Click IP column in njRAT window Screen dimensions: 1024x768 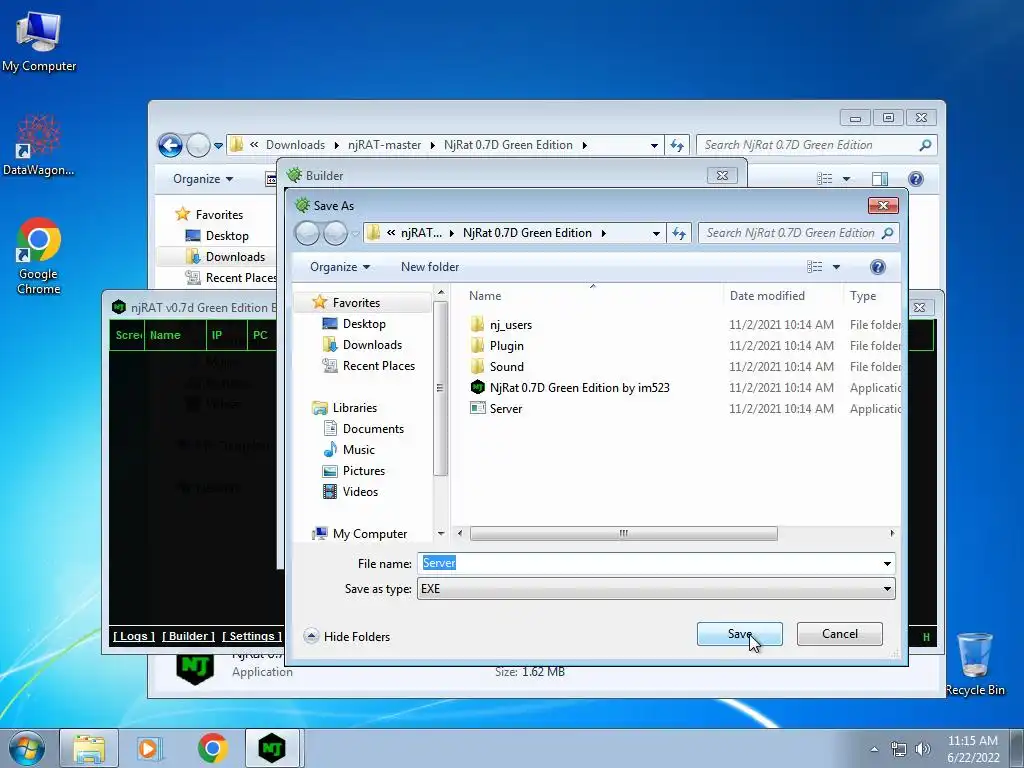[x=227, y=335]
